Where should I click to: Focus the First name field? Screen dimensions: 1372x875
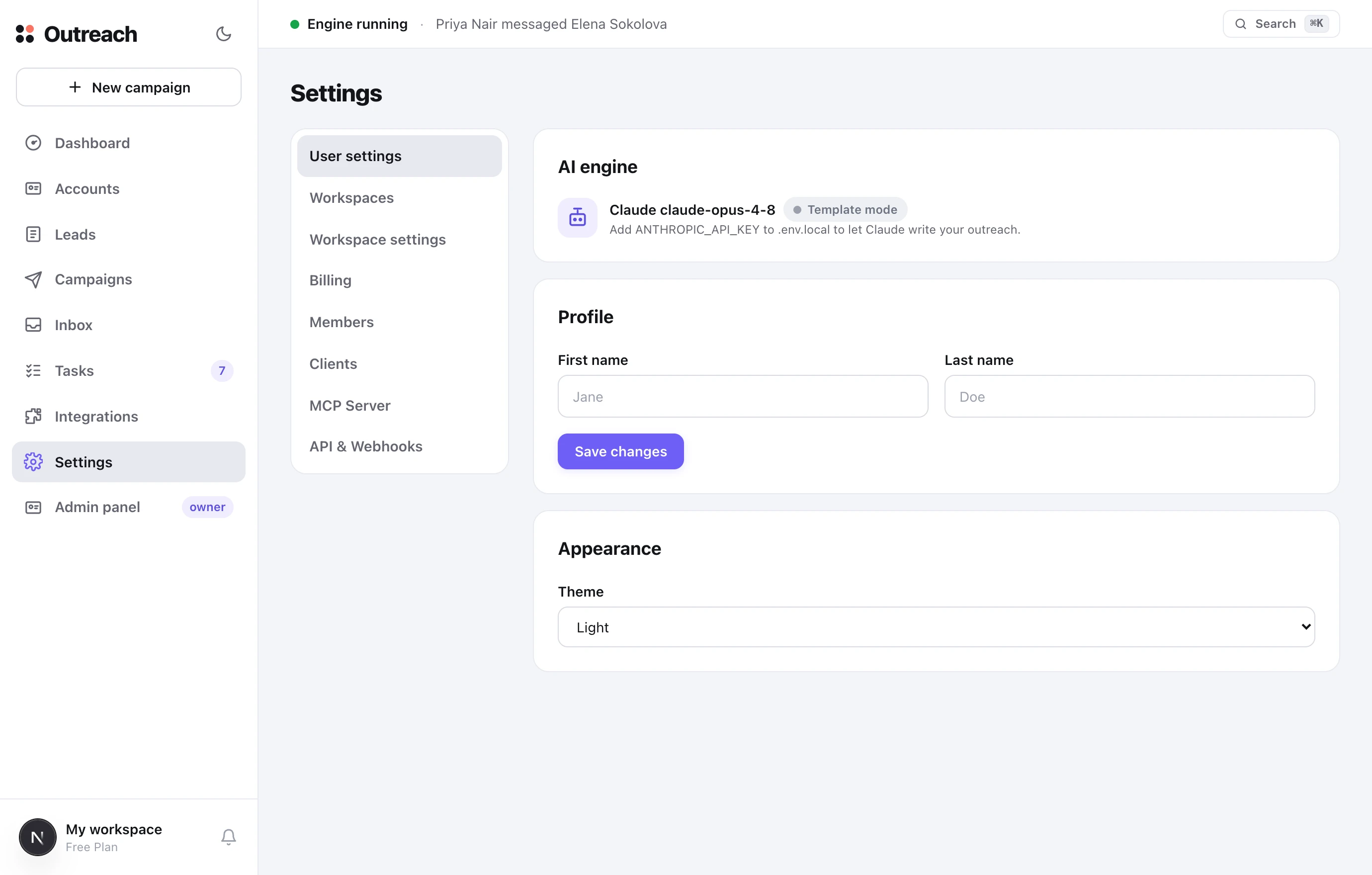742,397
